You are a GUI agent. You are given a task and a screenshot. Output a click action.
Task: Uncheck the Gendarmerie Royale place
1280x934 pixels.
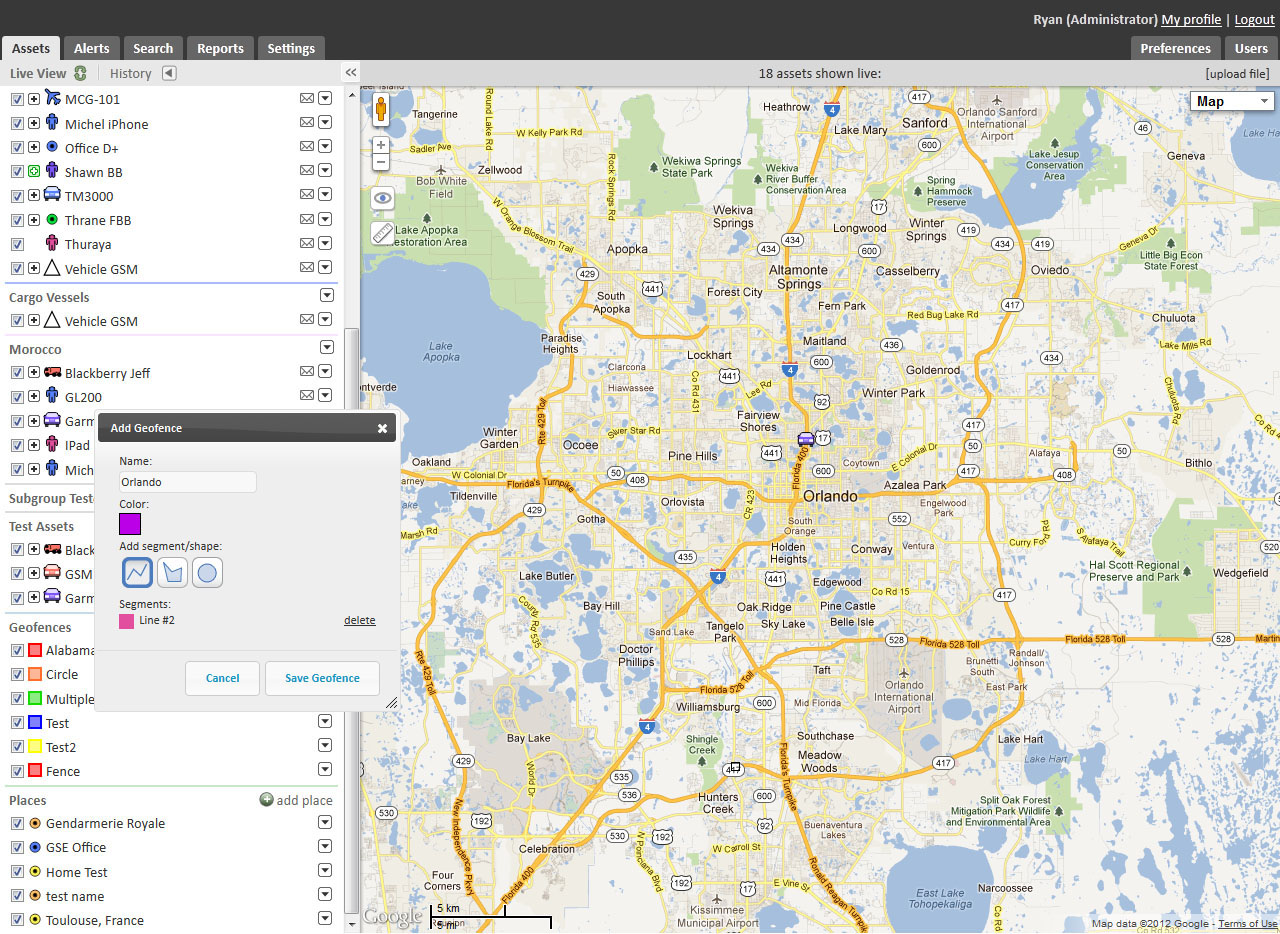[x=17, y=823]
